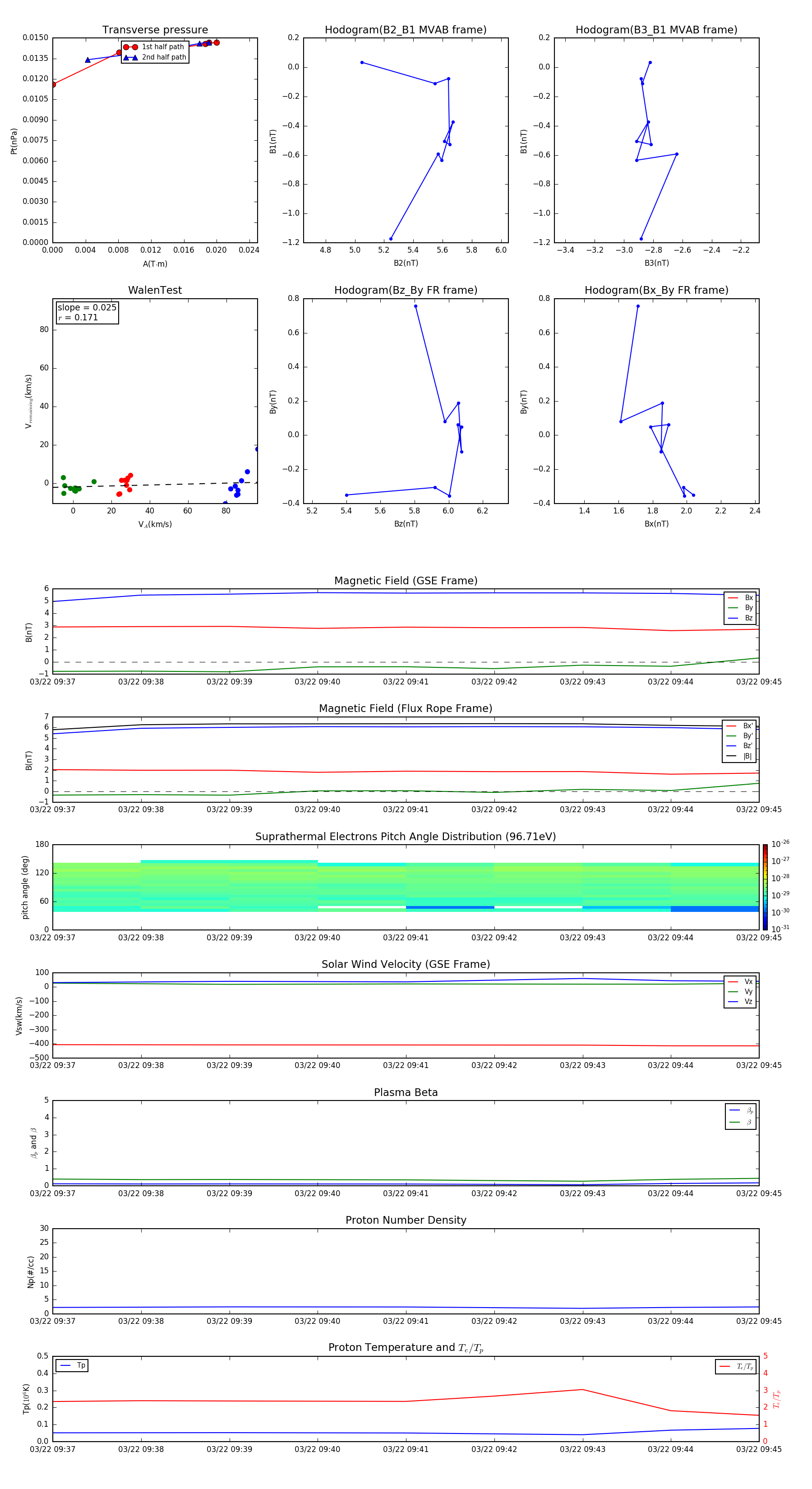Click the 'WalenTest' plot title
The width and height of the screenshot is (812, 1489).
(x=155, y=290)
